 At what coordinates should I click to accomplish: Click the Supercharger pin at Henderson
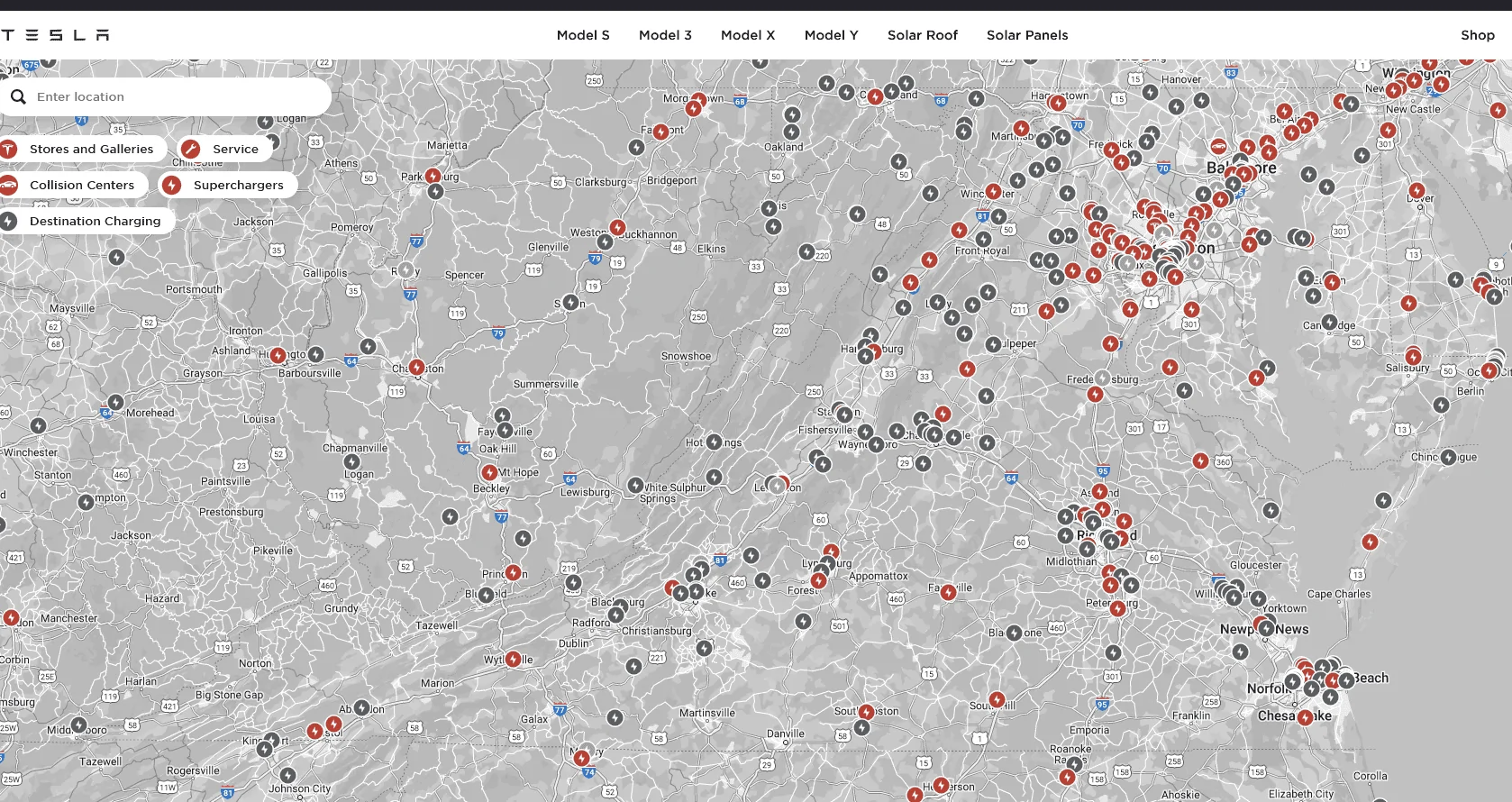point(941,785)
